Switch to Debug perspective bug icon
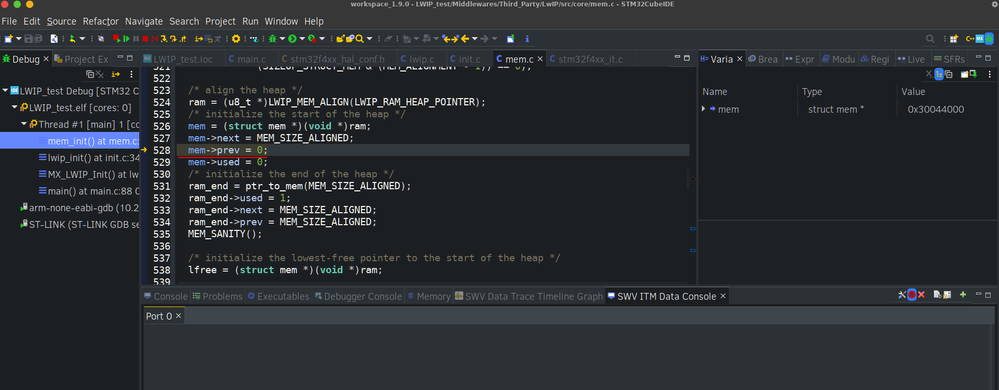 click(989, 39)
